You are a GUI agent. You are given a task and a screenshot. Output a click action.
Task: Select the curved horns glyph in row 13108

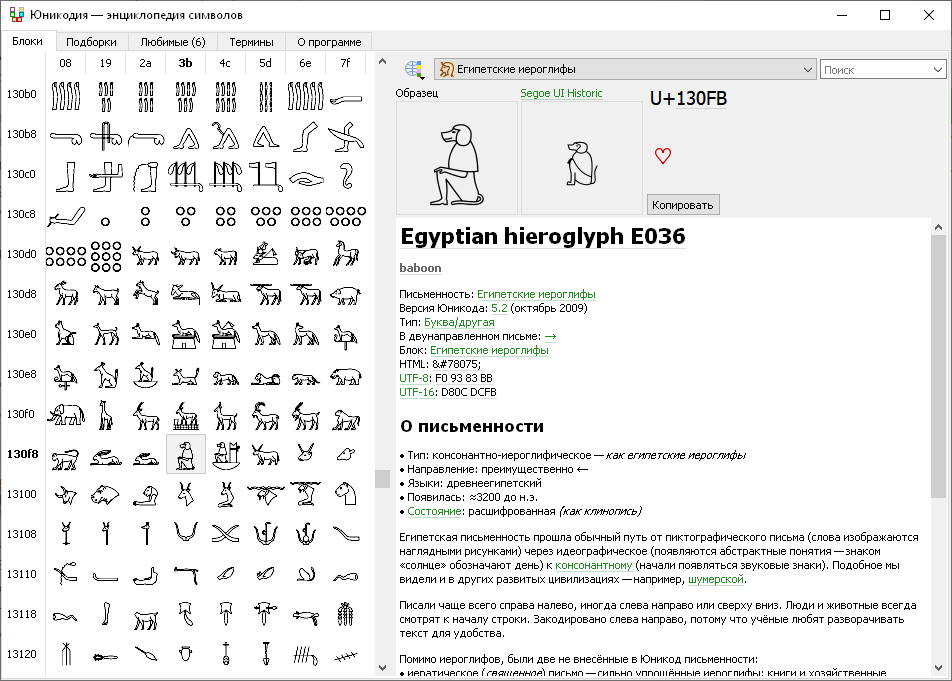[186, 534]
